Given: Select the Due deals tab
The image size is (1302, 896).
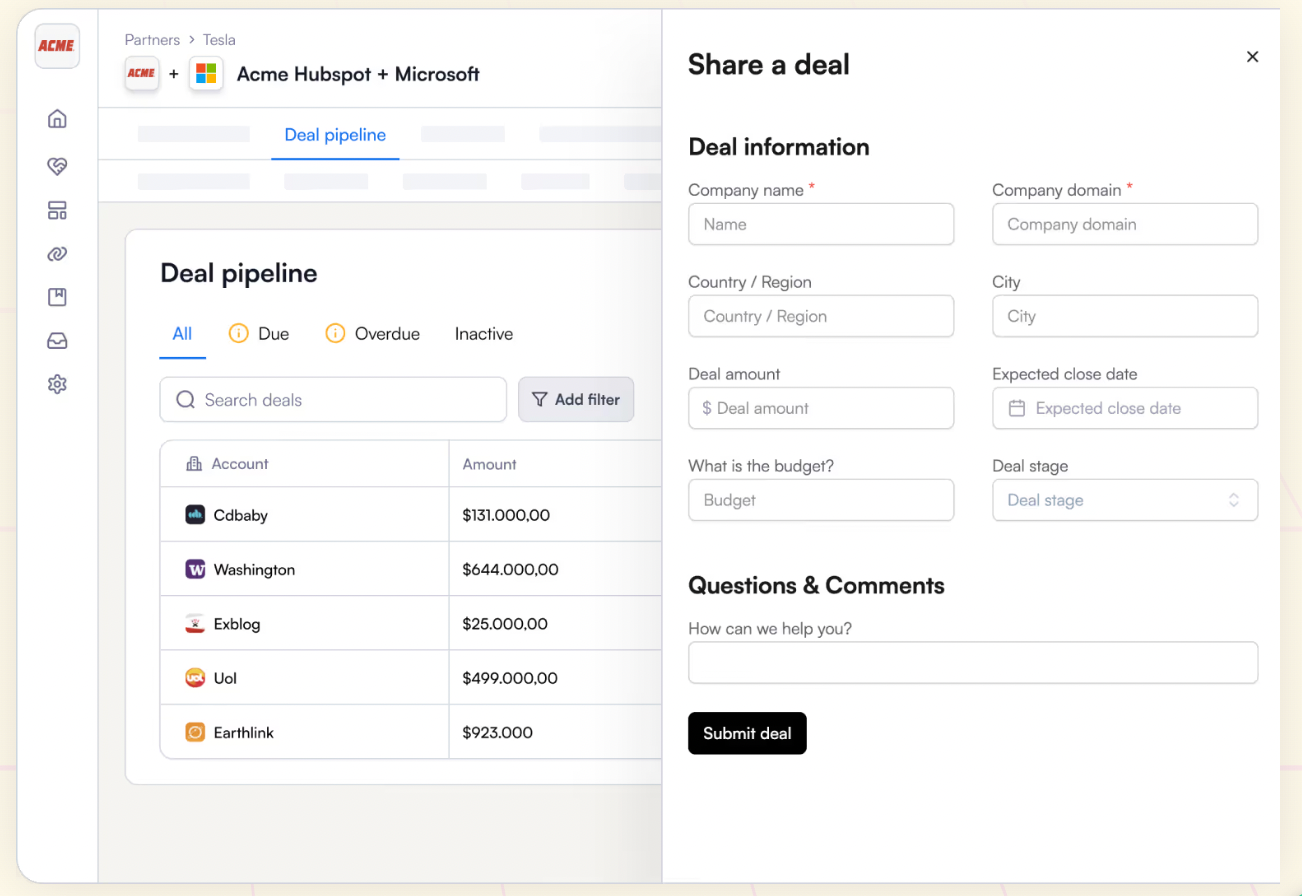Looking at the screenshot, I should pos(259,334).
